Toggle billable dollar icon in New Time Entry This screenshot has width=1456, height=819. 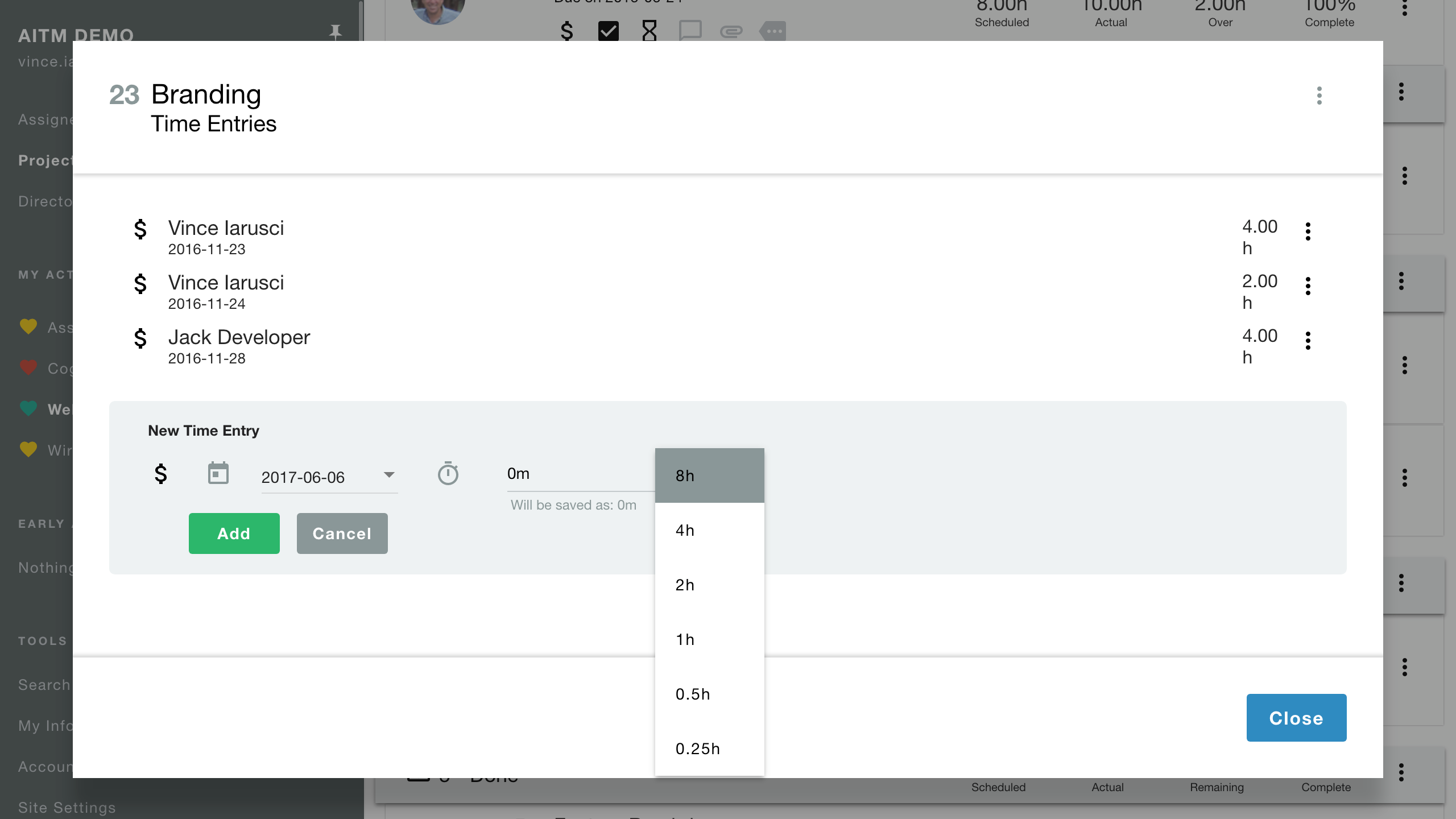click(x=161, y=473)
